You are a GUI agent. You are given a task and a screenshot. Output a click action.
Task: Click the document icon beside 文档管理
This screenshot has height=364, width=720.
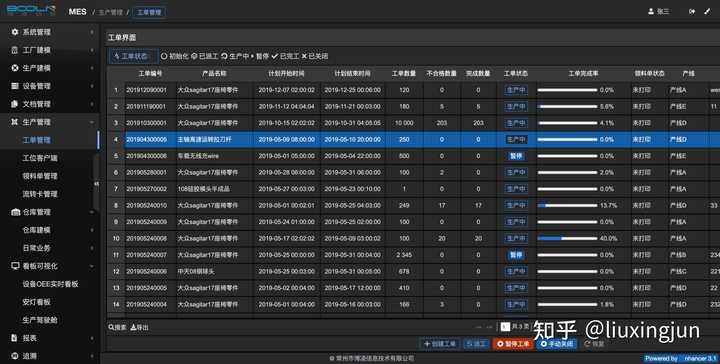click(x=15, y=104)
